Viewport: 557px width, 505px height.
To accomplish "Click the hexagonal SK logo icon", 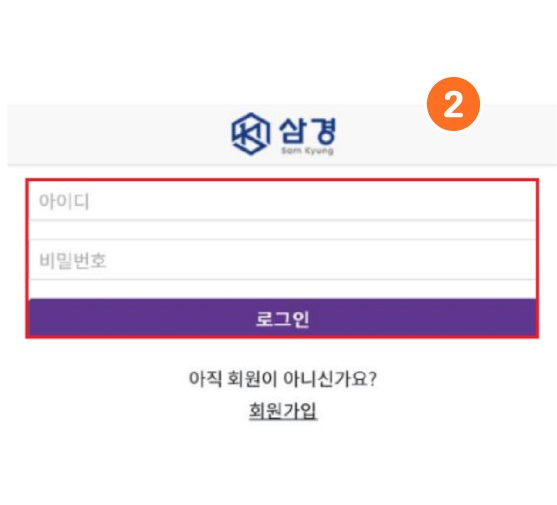I will (250, 134).
